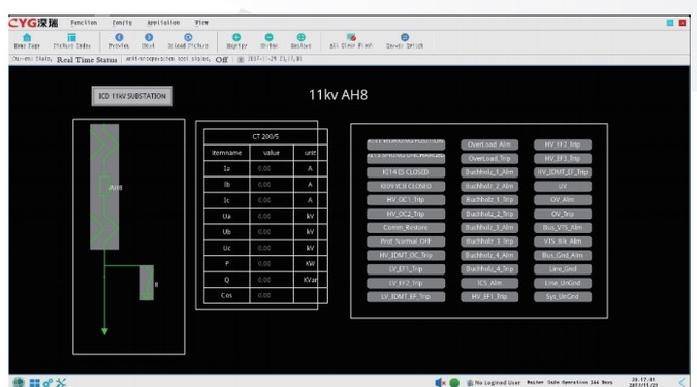
Task: Click the AH8 breaker symbol in diagram
Action: [x=104, y=187]
